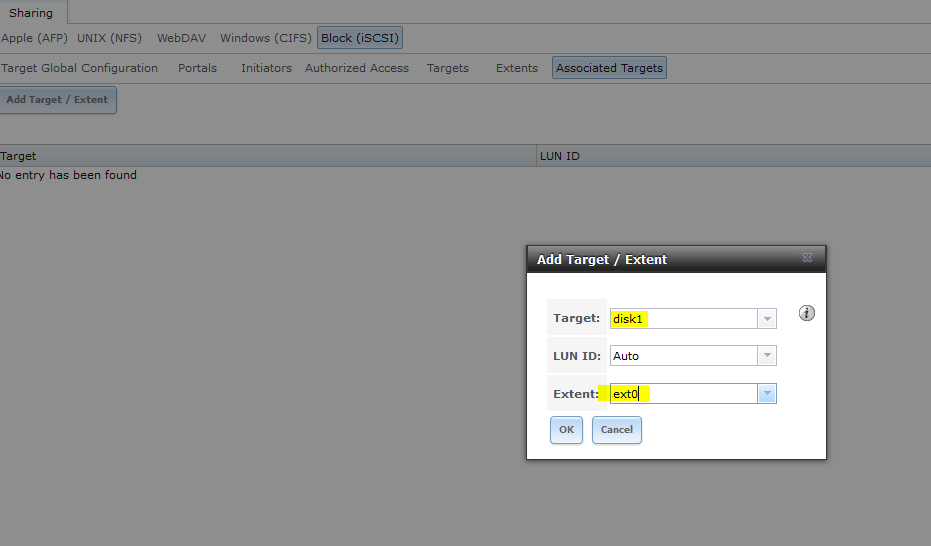Screen dimensions: 931x546
Task: Click the 'Extent:' label in the dialog
Action: click(576, 394)
